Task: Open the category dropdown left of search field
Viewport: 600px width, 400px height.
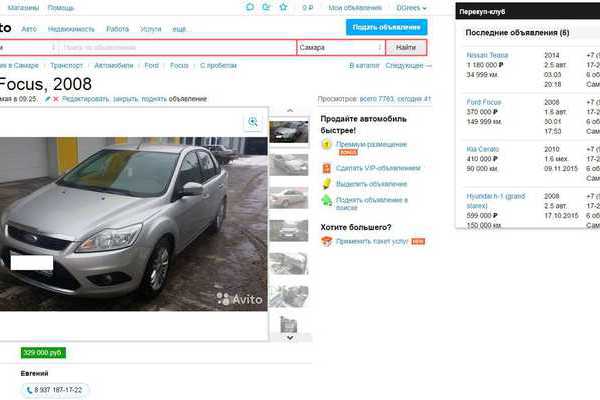Action: click(29, 47)
